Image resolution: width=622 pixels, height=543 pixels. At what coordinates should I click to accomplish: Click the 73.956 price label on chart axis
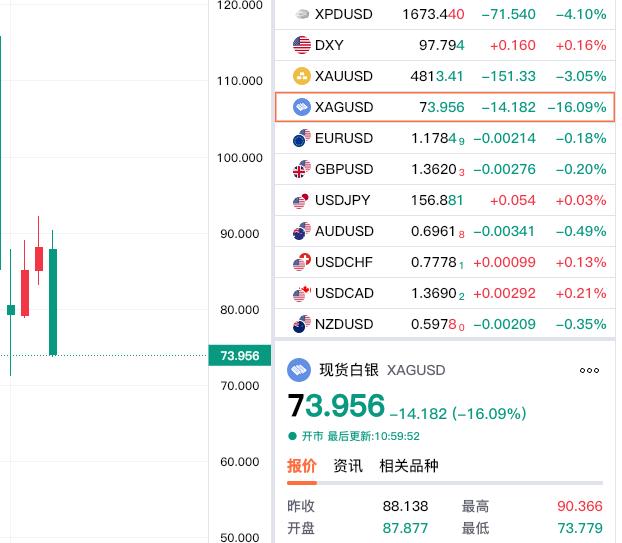(x=240, y=355)
